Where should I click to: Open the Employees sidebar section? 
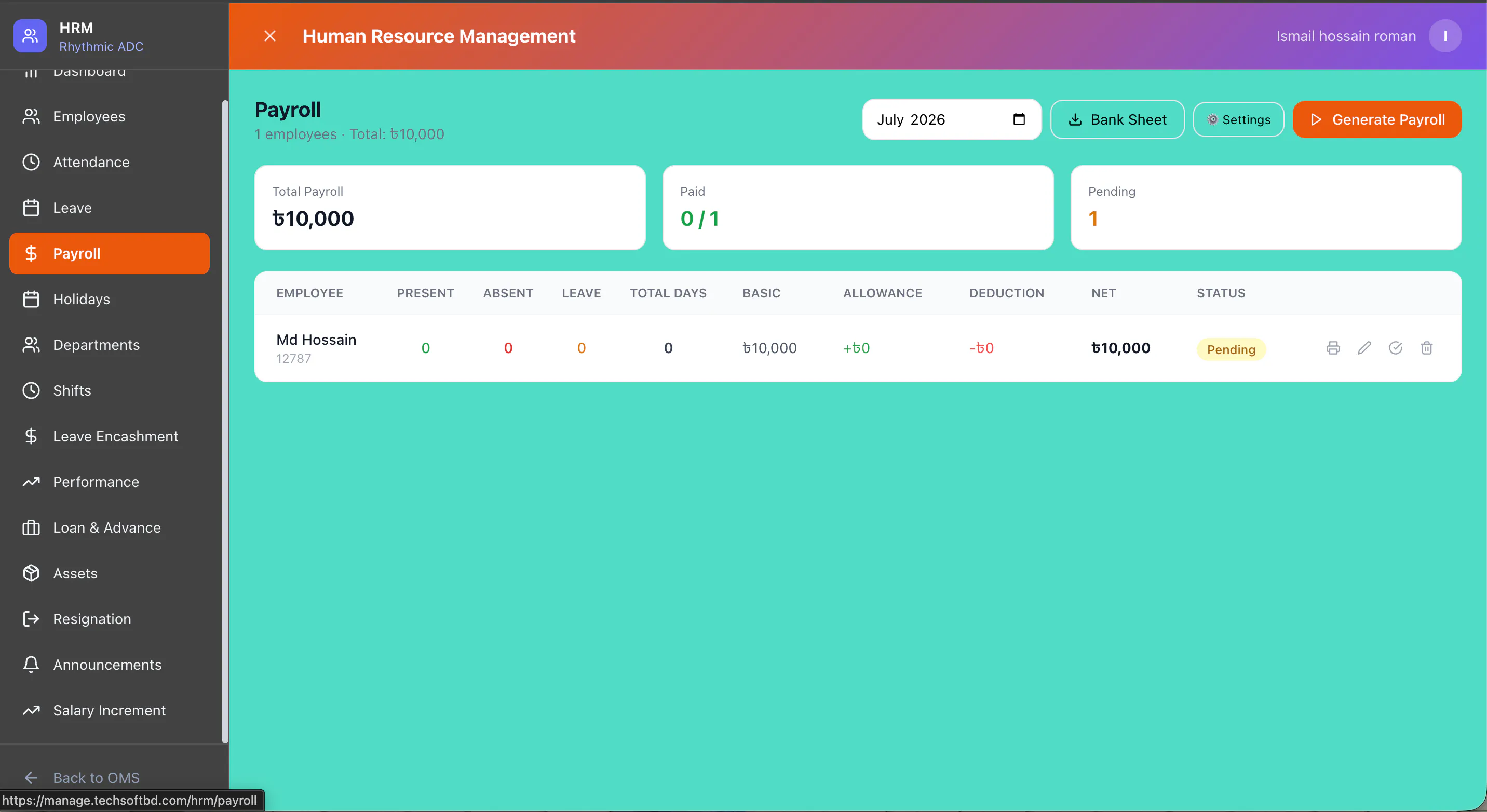click(110, 117)
